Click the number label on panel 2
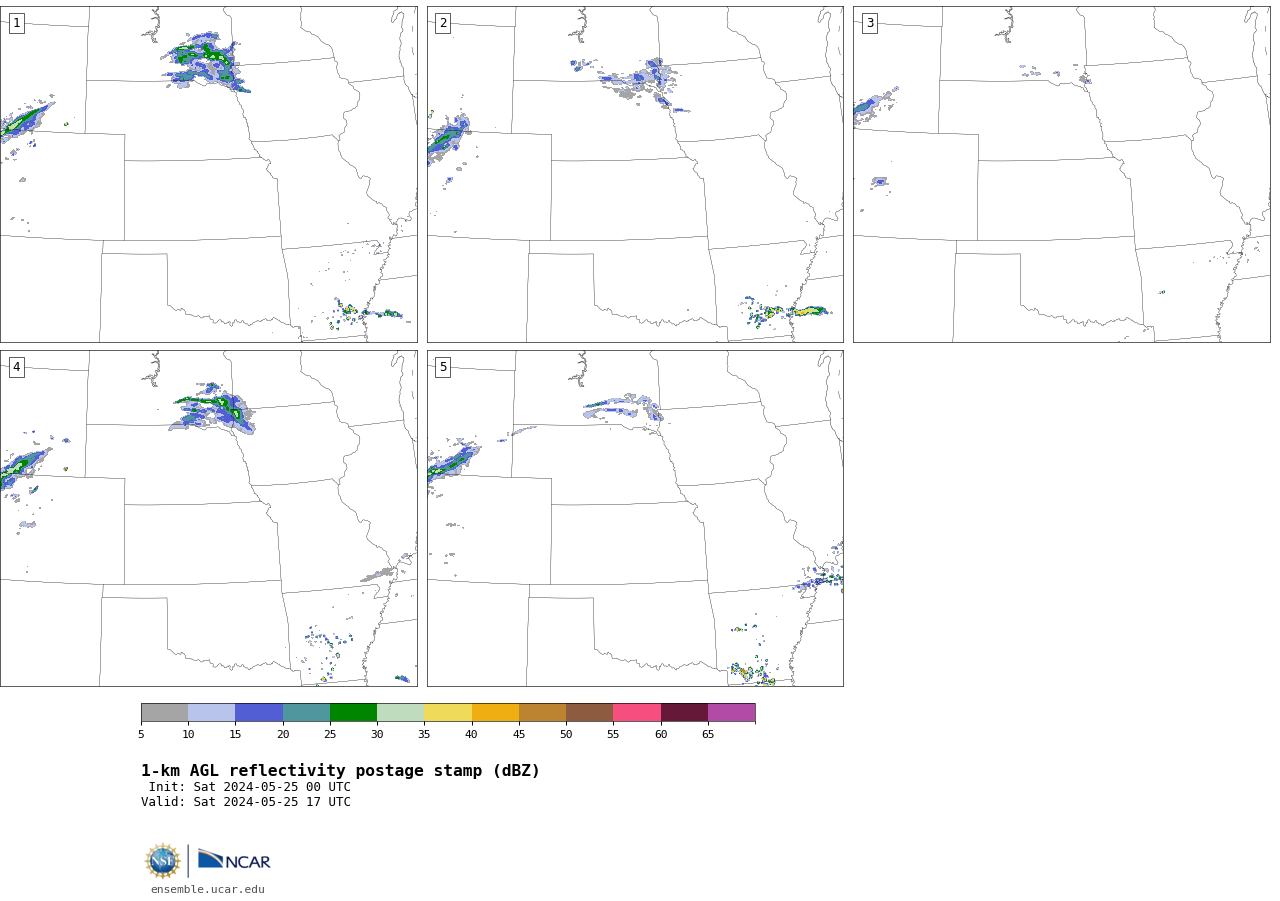The height and width of the screenshot is (901, 1280). tap(443, 23)
